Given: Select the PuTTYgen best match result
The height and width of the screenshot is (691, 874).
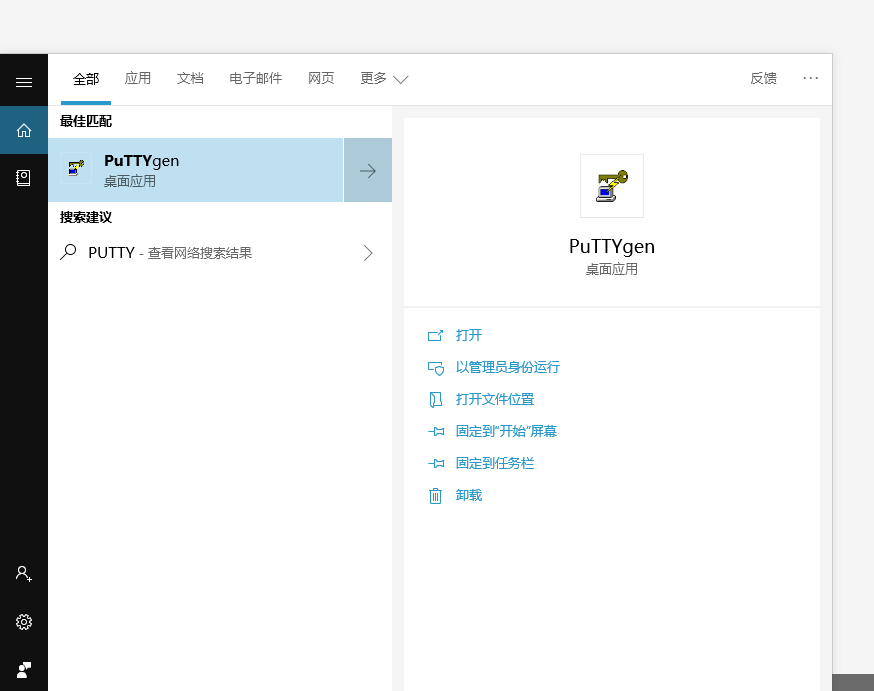Looking at the screenshot, I should (196, 170).
